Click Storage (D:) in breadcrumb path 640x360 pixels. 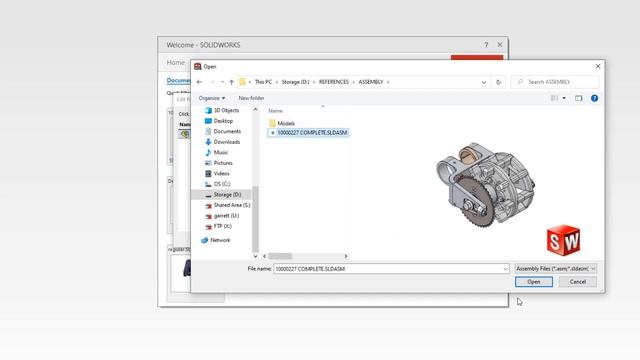pos(295,82)
